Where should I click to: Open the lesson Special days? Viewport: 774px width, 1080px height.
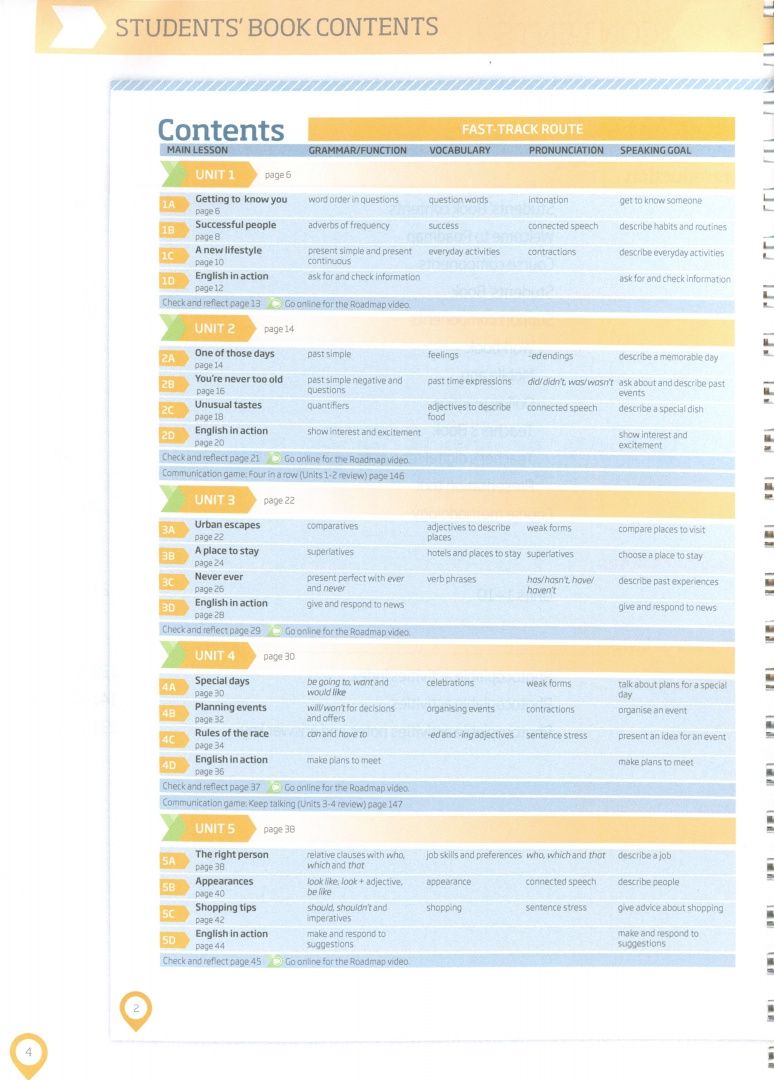pos(222,681)
